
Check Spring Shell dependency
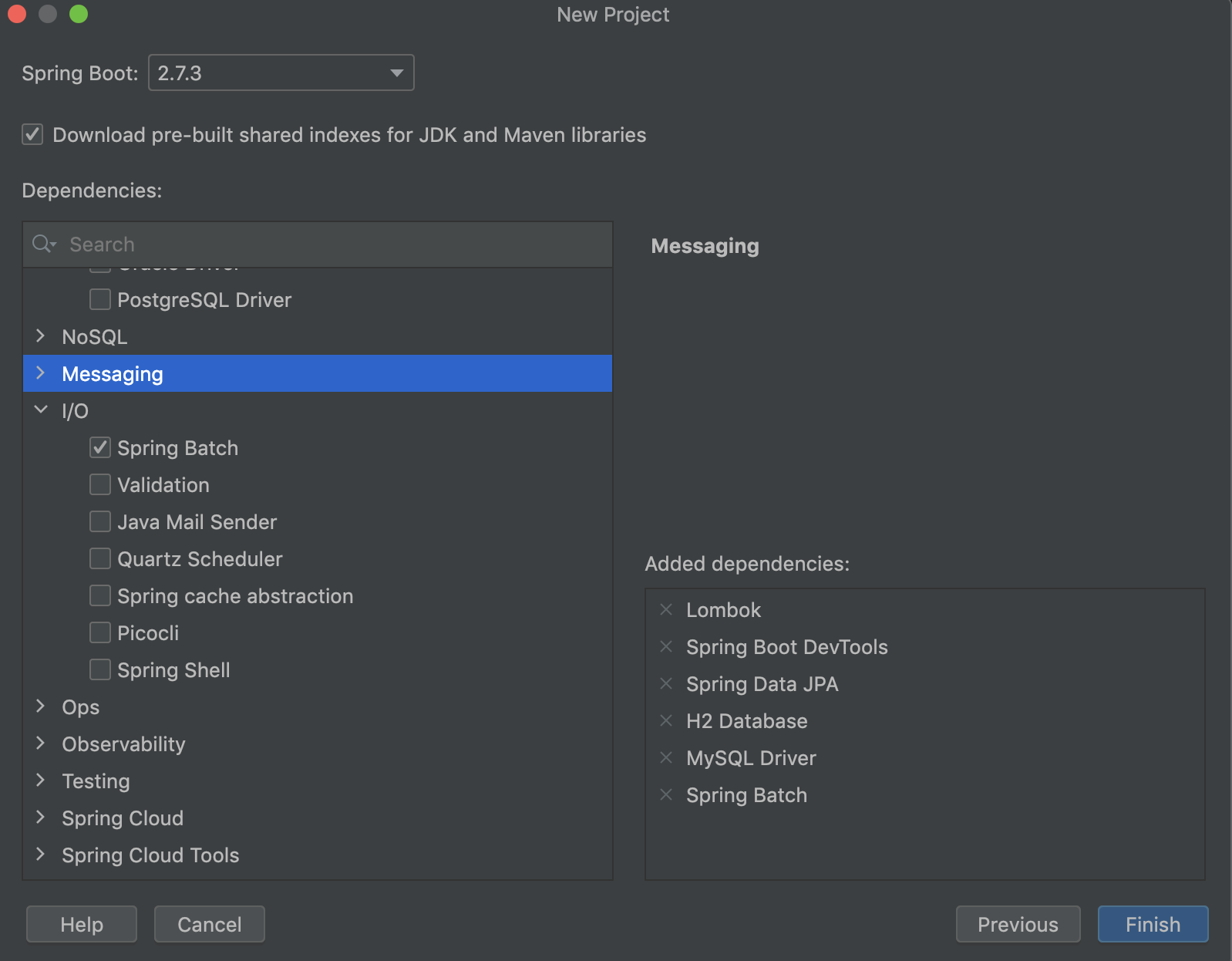point(100,669)
